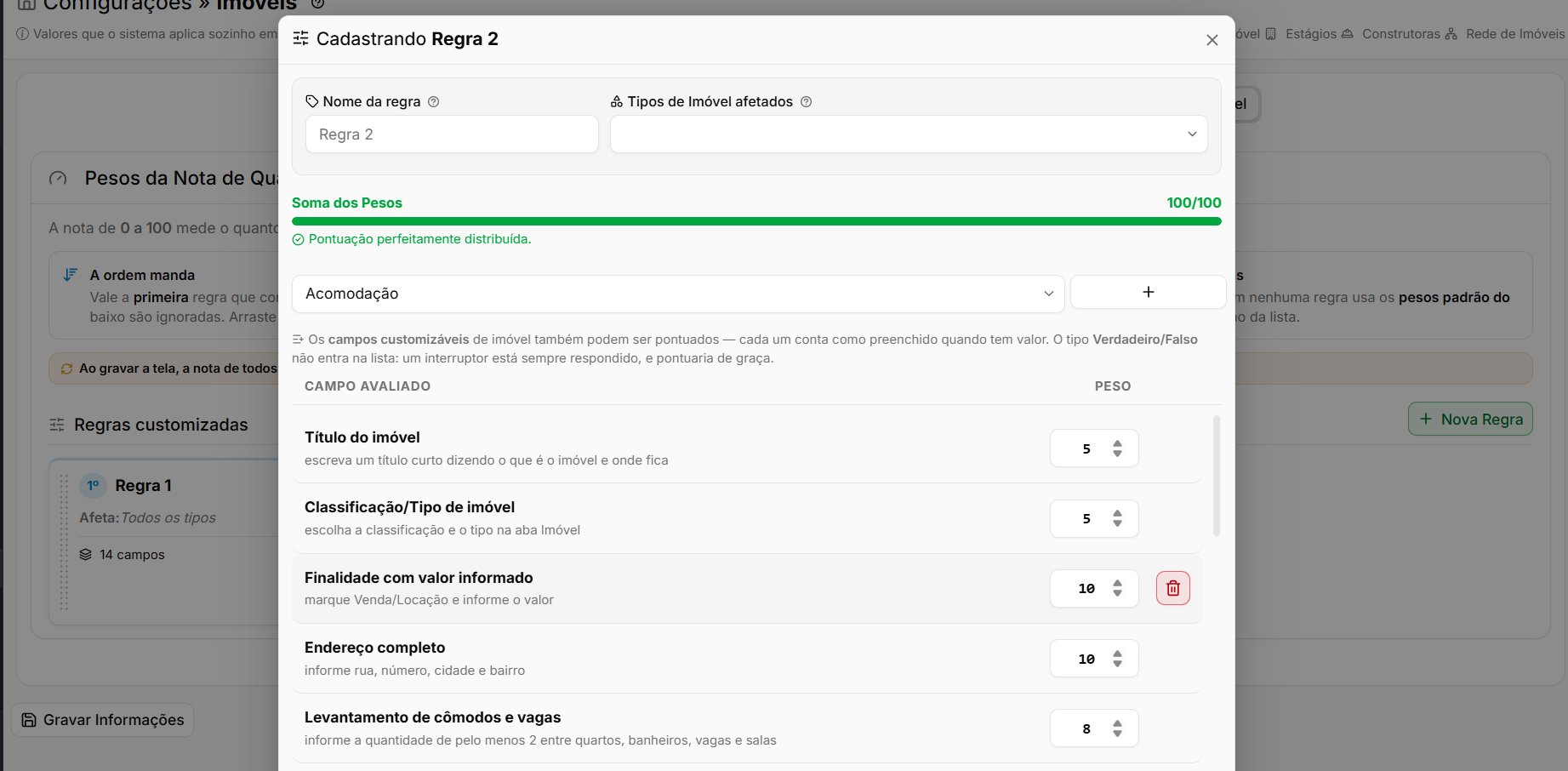Click the Endereço completo row label
Image resolution: width=1568 pixels, height=771 pixels.
[x=374, y=648]
